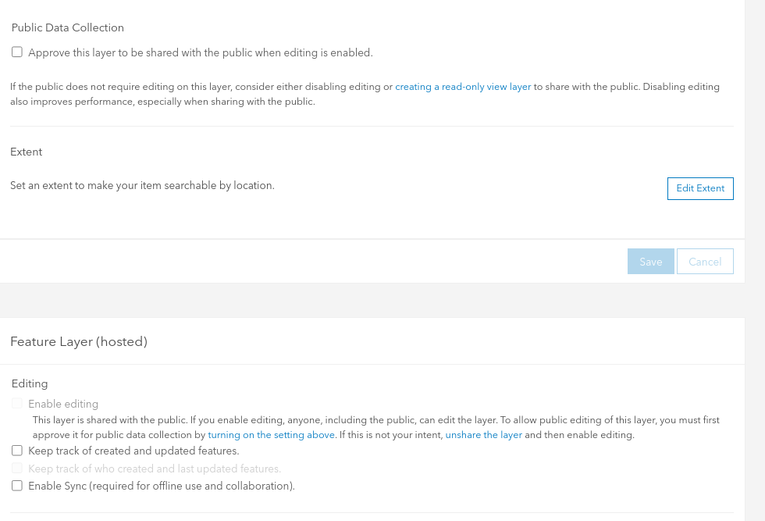Image resolution: width=765 pixels, height=521 pixels.
Task: Follow the 'turning on the setting above' link
Action: pyautogui.click(x=271, y=435)
